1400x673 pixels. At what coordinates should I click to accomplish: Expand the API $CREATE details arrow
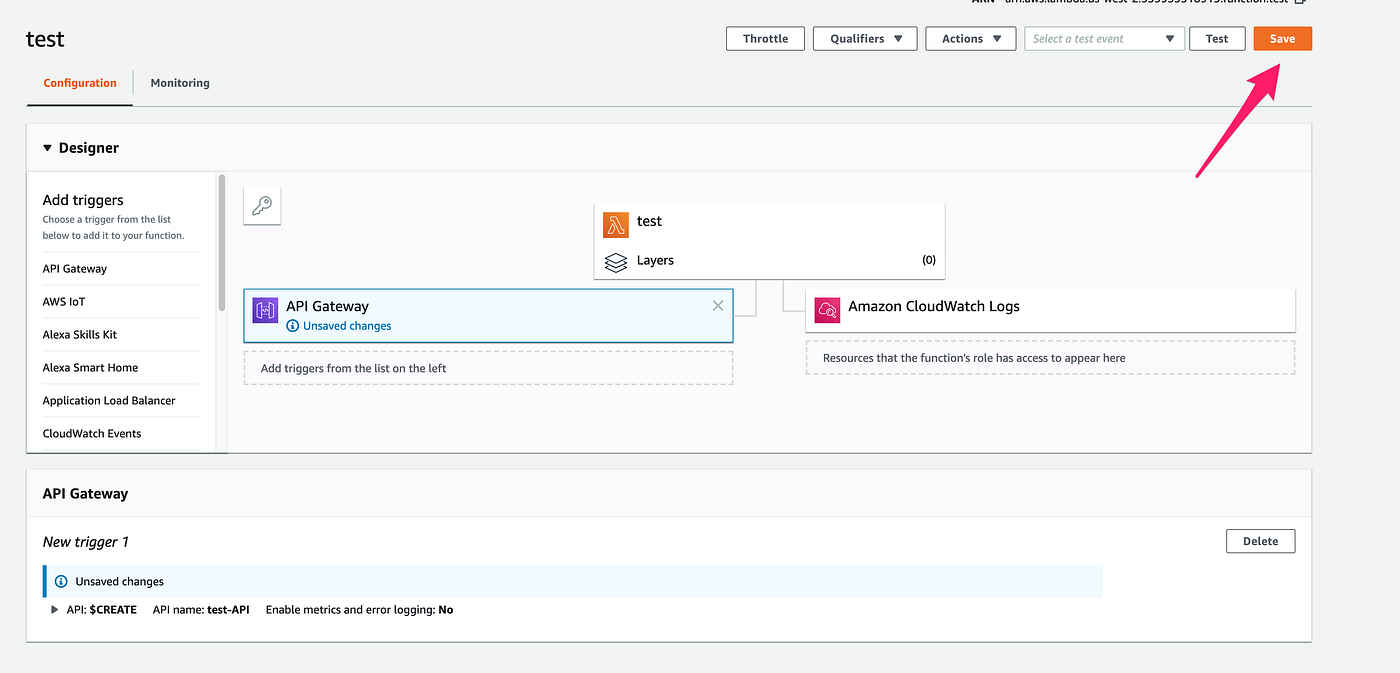pos(55,609)
